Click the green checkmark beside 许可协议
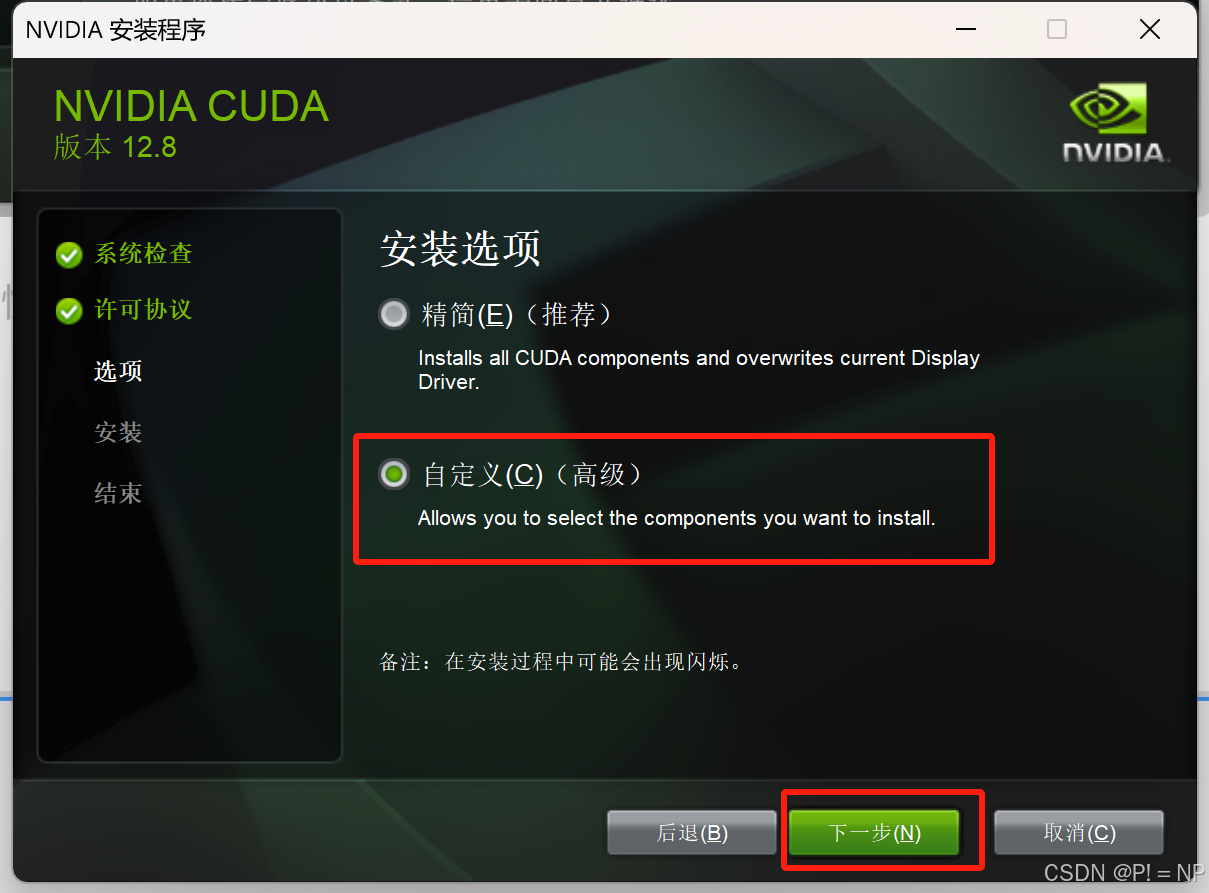The image size is (1209, 893). coord(68,311)
